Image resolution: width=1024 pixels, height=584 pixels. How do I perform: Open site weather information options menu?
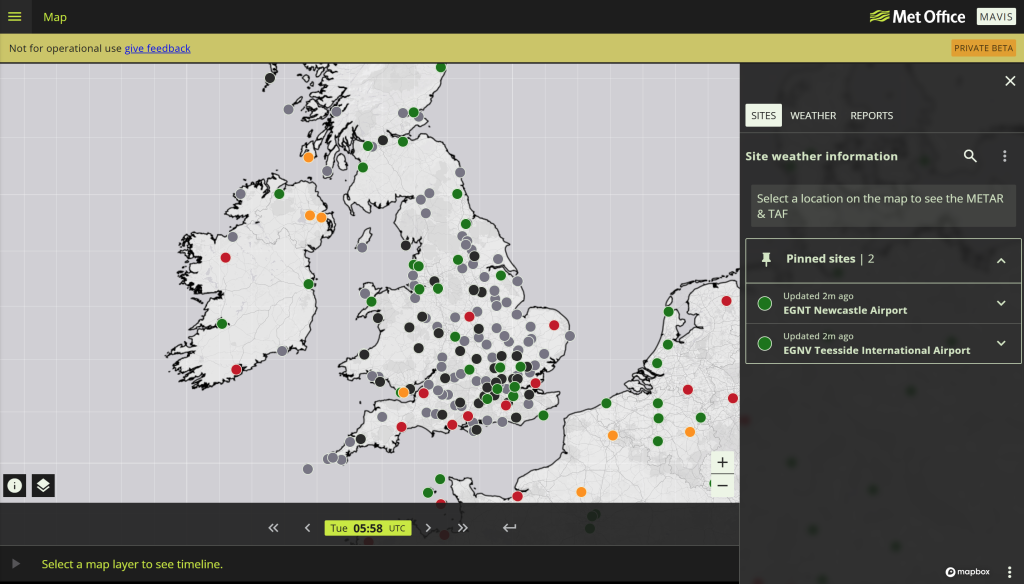pos(1004,156)
